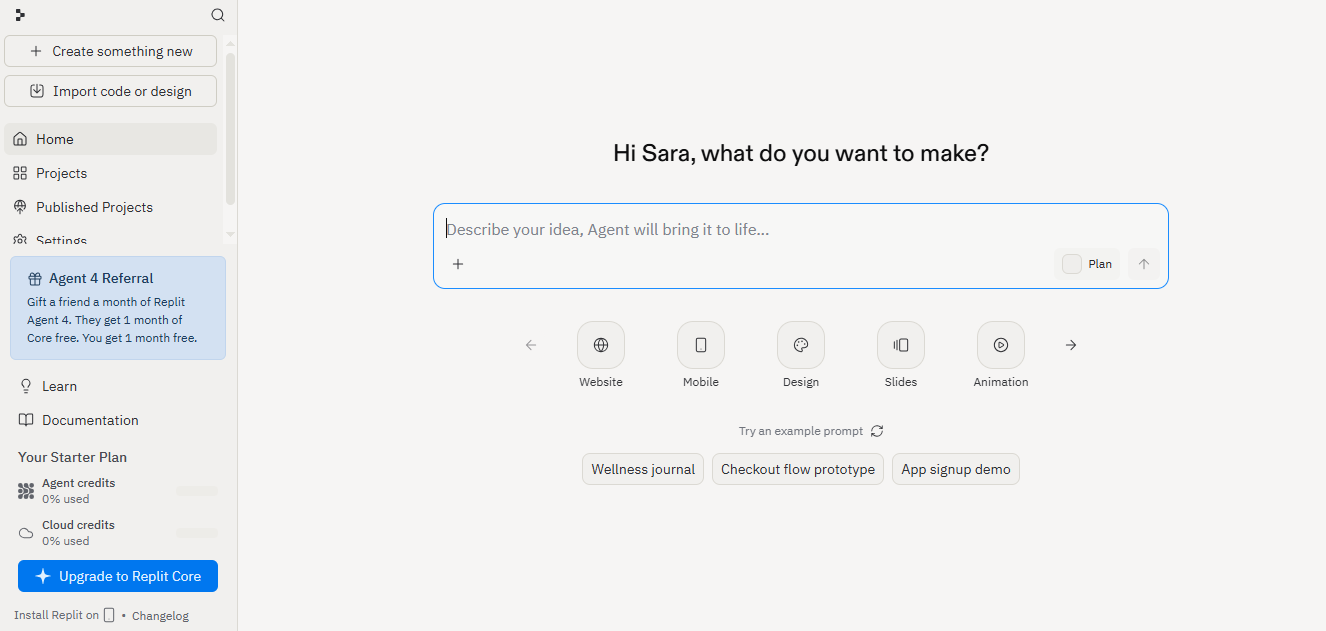Select the Website globe icon
This screenshot has height=631, width=1326.
point(601,345)
